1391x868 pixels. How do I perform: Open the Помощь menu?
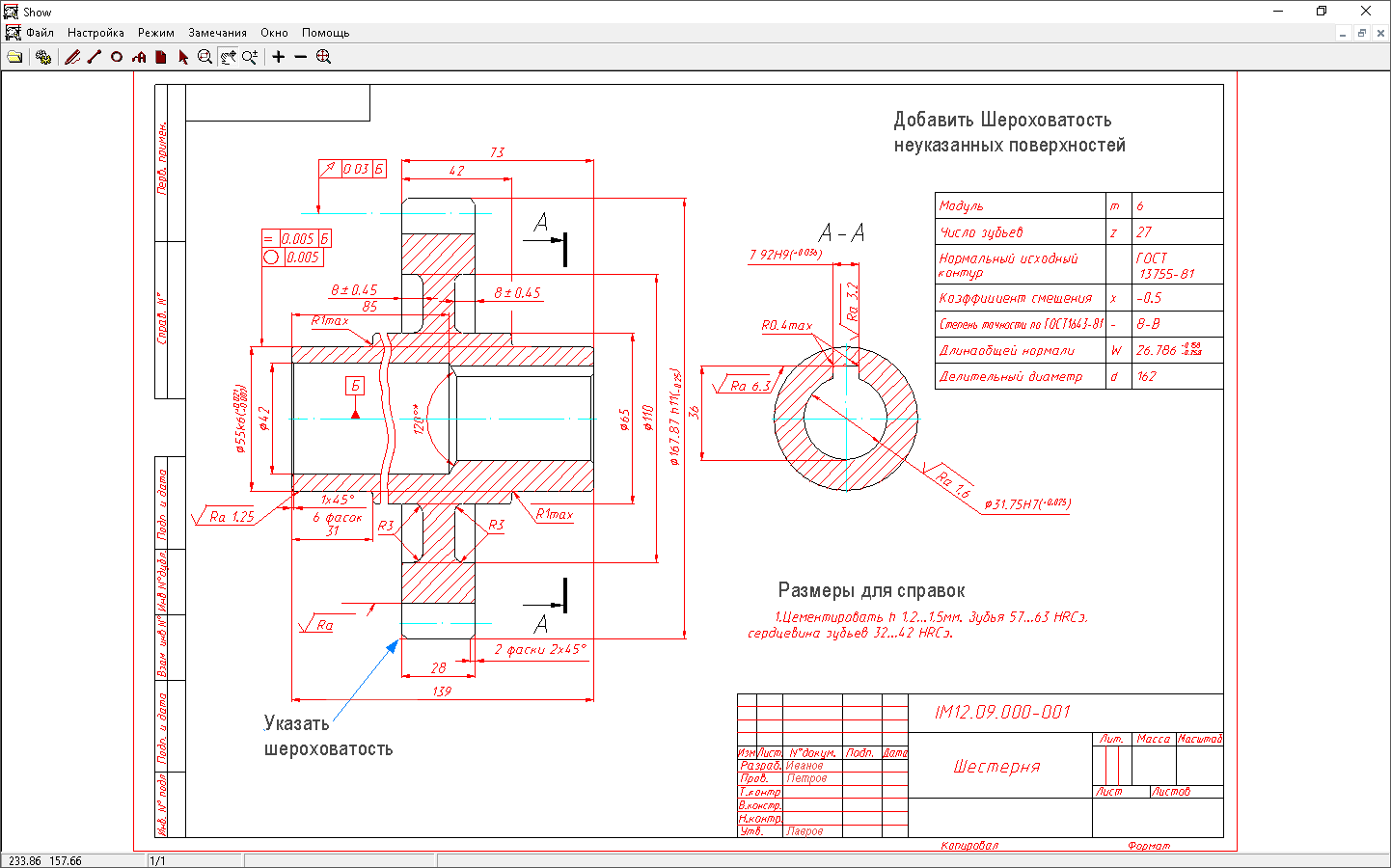tap(325, 33)
